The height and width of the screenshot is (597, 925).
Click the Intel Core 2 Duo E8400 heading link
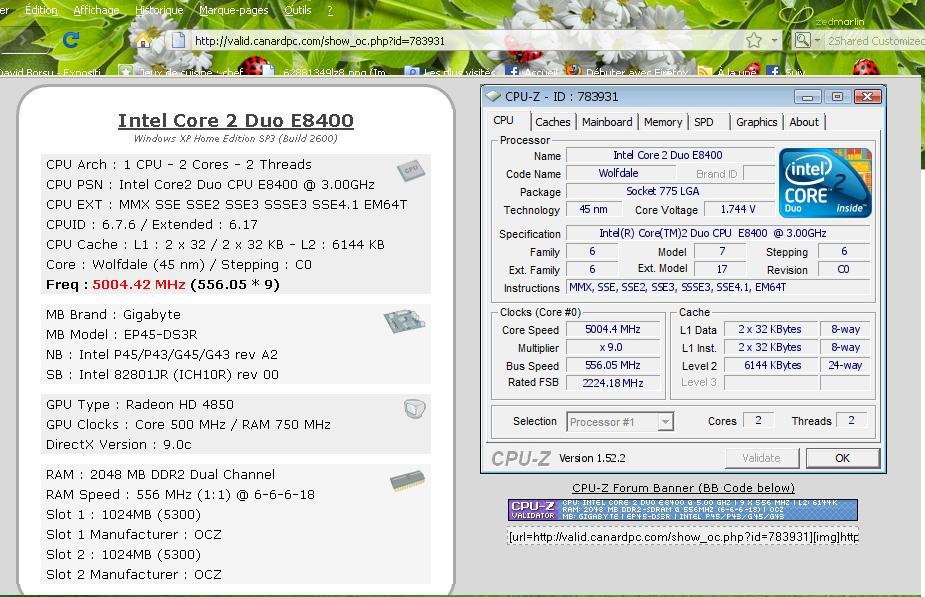tap(235, 120)
